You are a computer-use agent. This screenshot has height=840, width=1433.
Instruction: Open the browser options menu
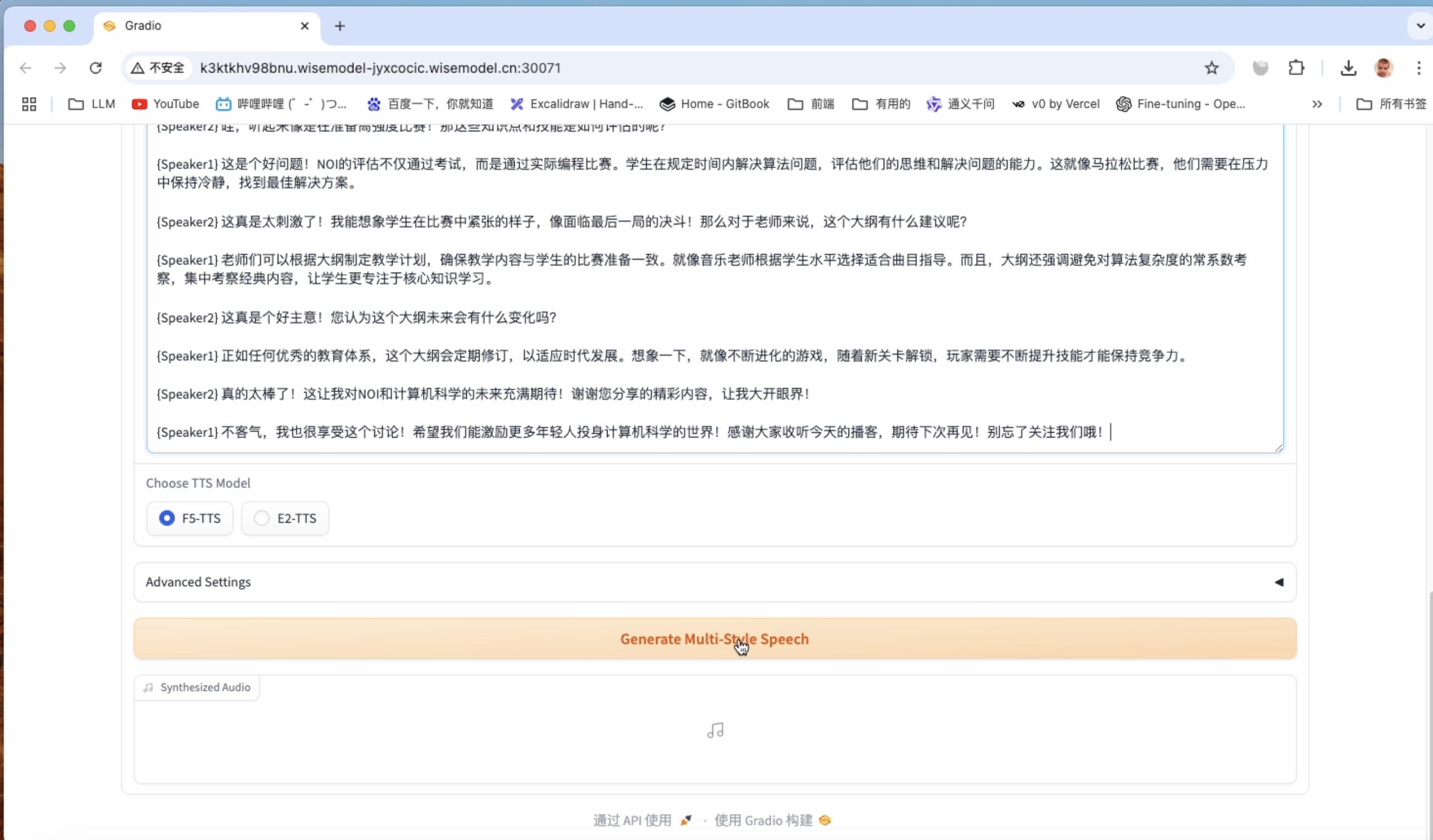pos(1419,68)
